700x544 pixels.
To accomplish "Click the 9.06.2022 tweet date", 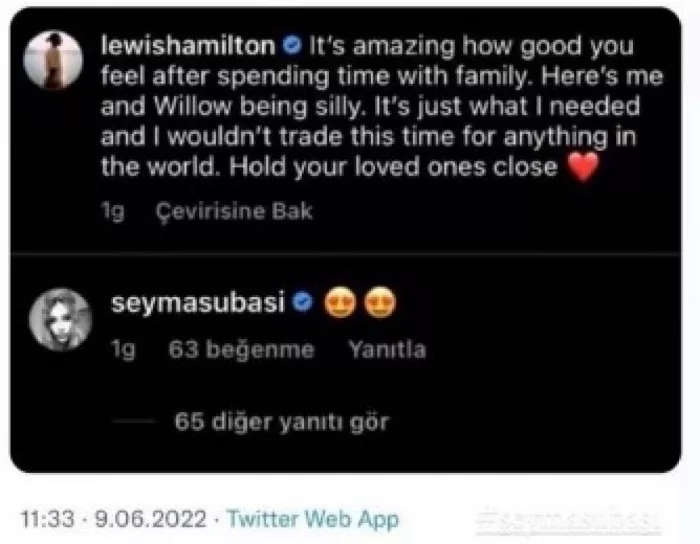I will 151,519.
